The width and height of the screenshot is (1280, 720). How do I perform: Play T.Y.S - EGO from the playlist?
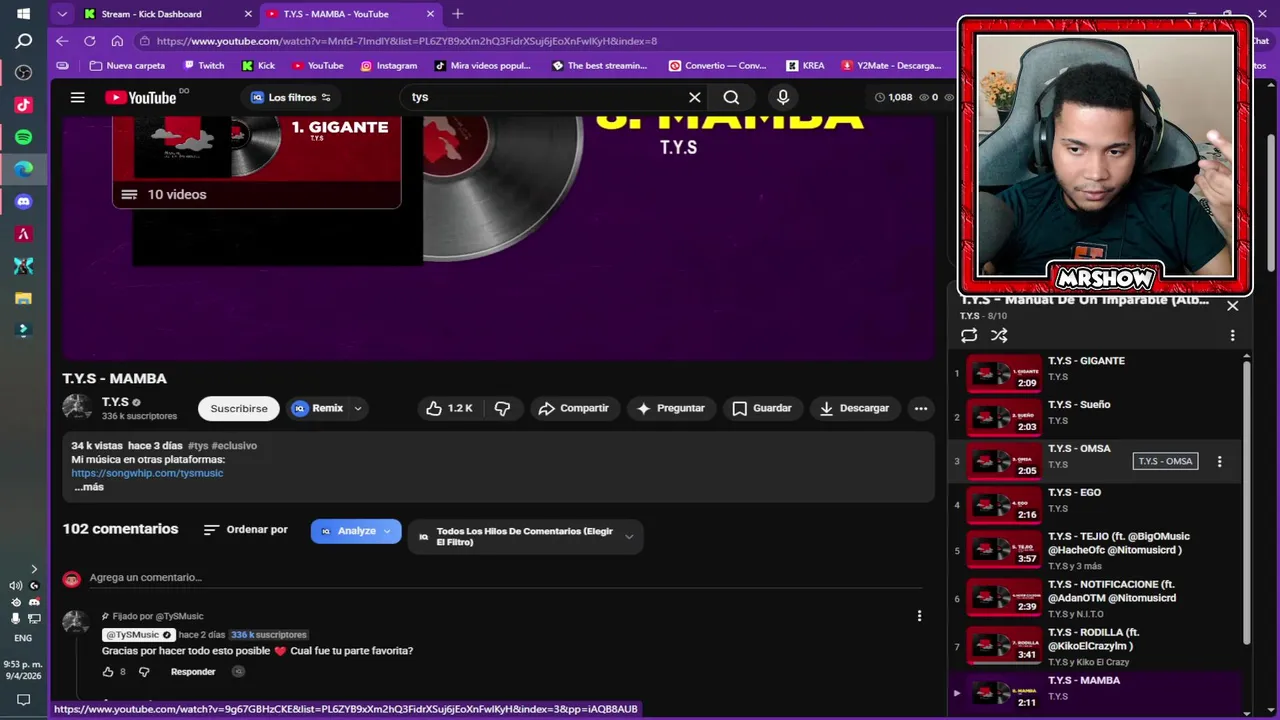(x=1095, y=505)
